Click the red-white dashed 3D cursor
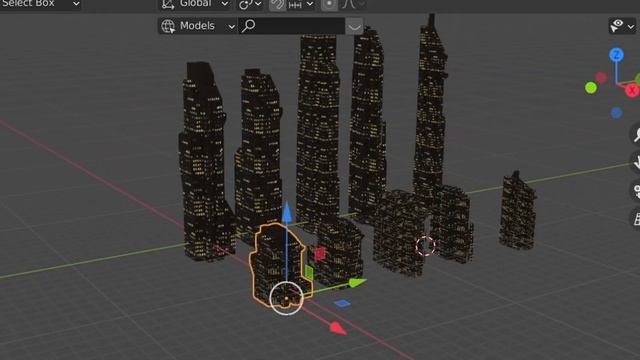This screenshot has width=640, height=360. pyautogui.click(x=425, y=246)
